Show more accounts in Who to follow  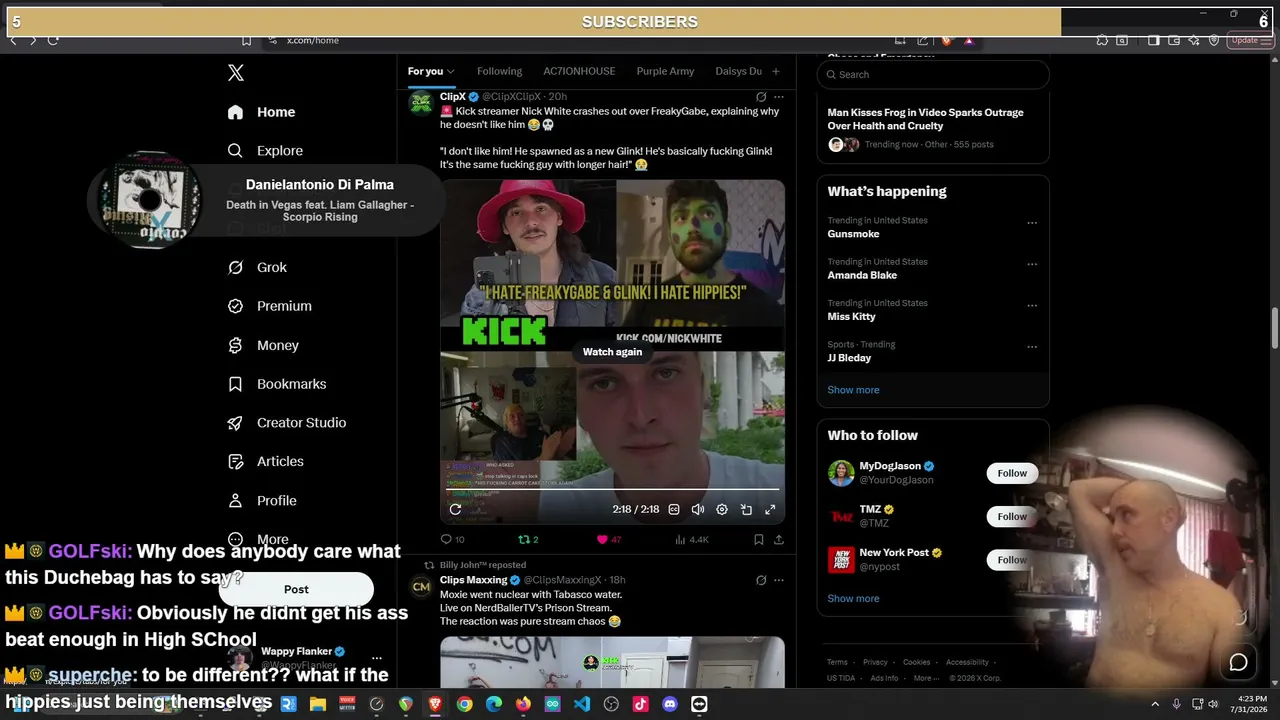[x=853, y=599]
